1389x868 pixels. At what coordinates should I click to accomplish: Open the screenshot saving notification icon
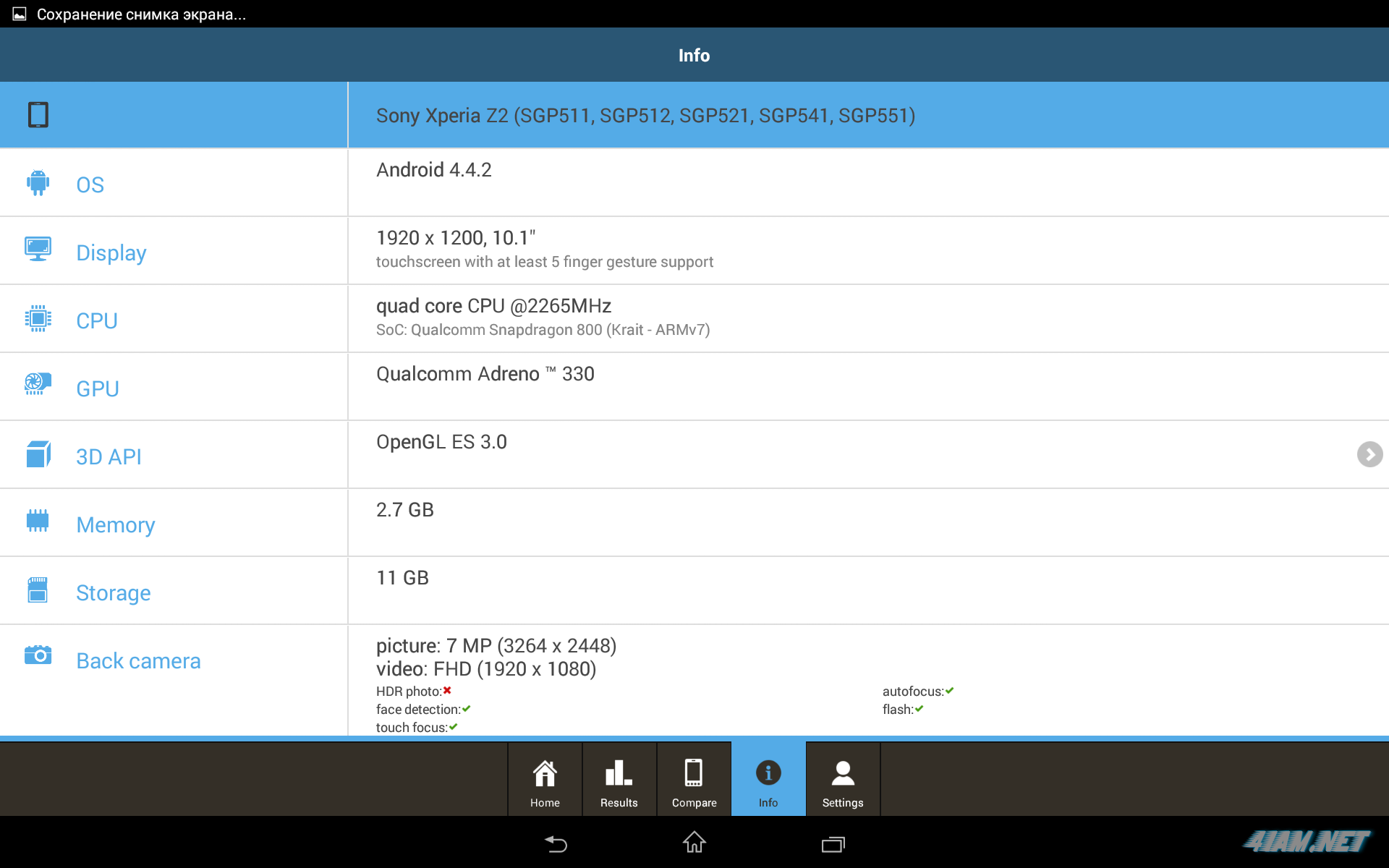[20, 14]
